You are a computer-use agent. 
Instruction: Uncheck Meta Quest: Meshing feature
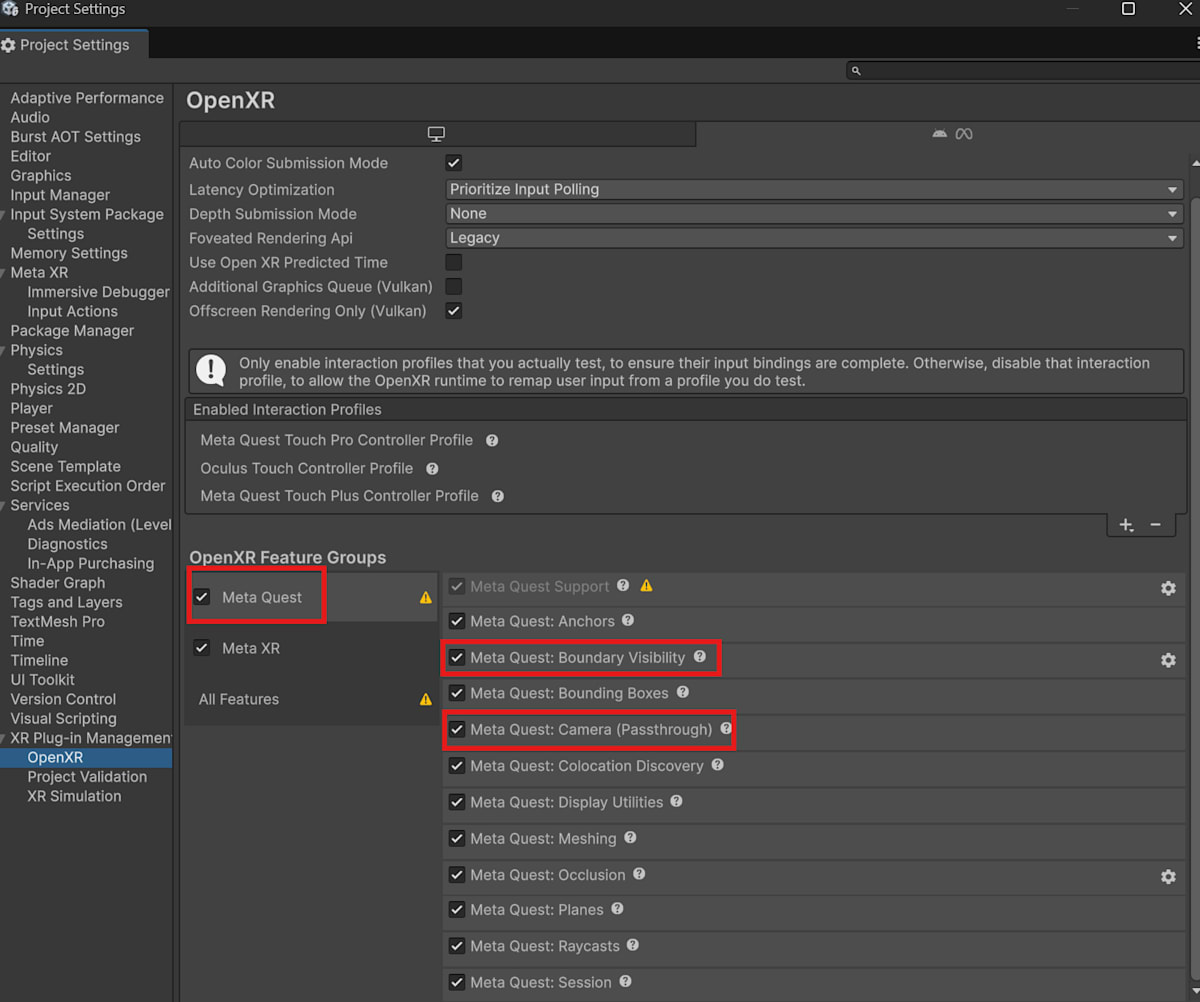[x=457, y=838]
